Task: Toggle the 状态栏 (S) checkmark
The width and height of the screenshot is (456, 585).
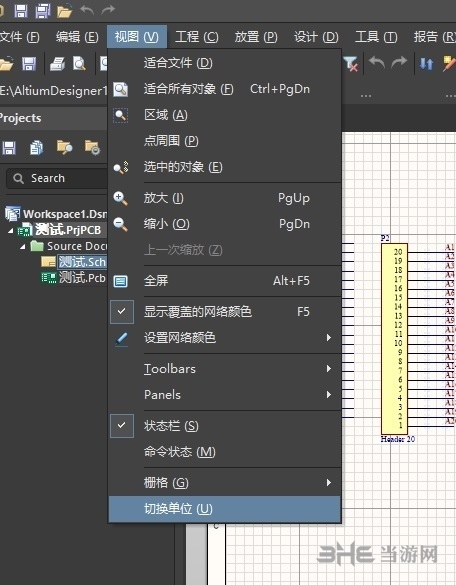Action: [x=122, y=426]
